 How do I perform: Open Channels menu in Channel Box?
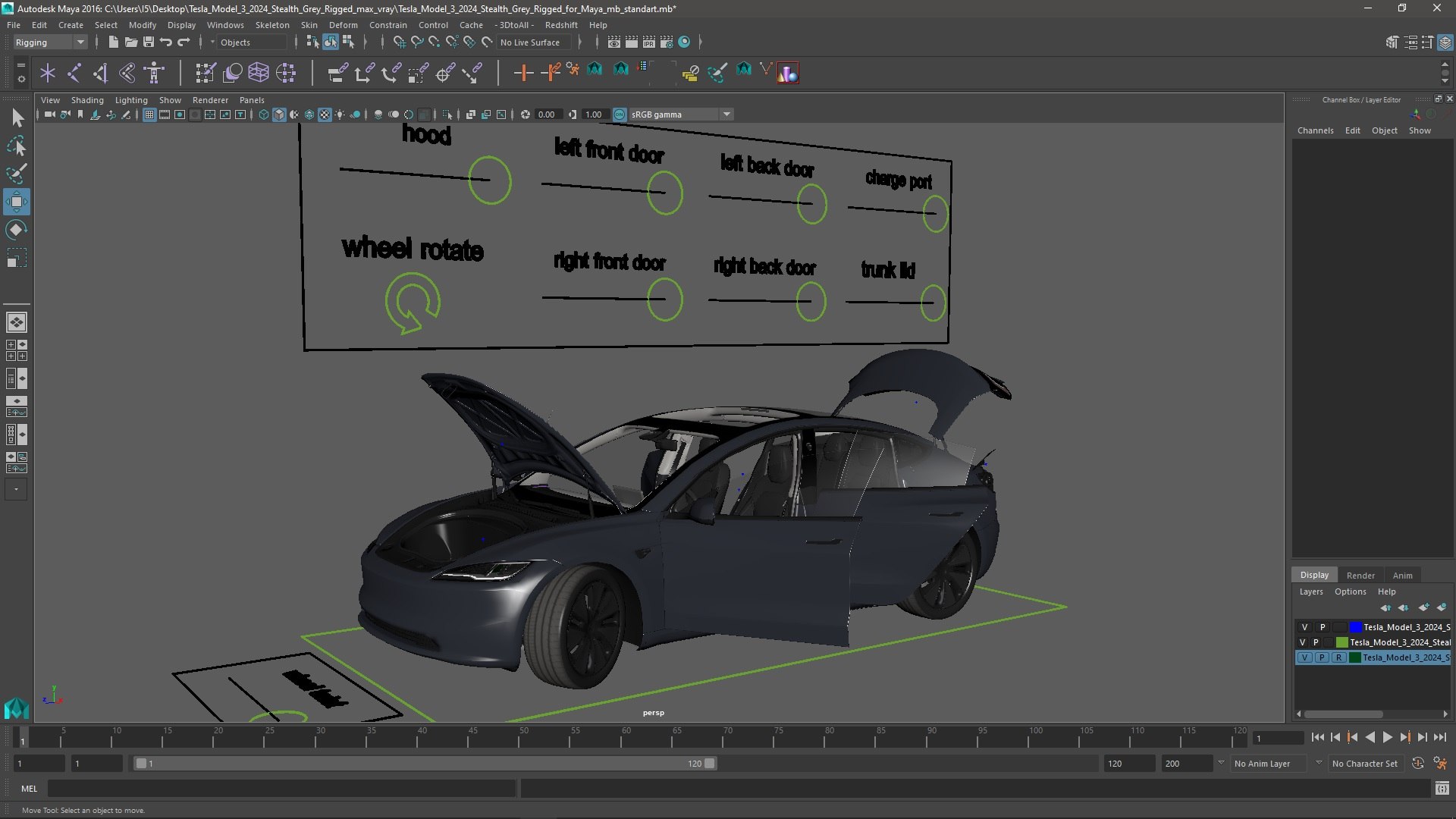(x=1315, y=130)
